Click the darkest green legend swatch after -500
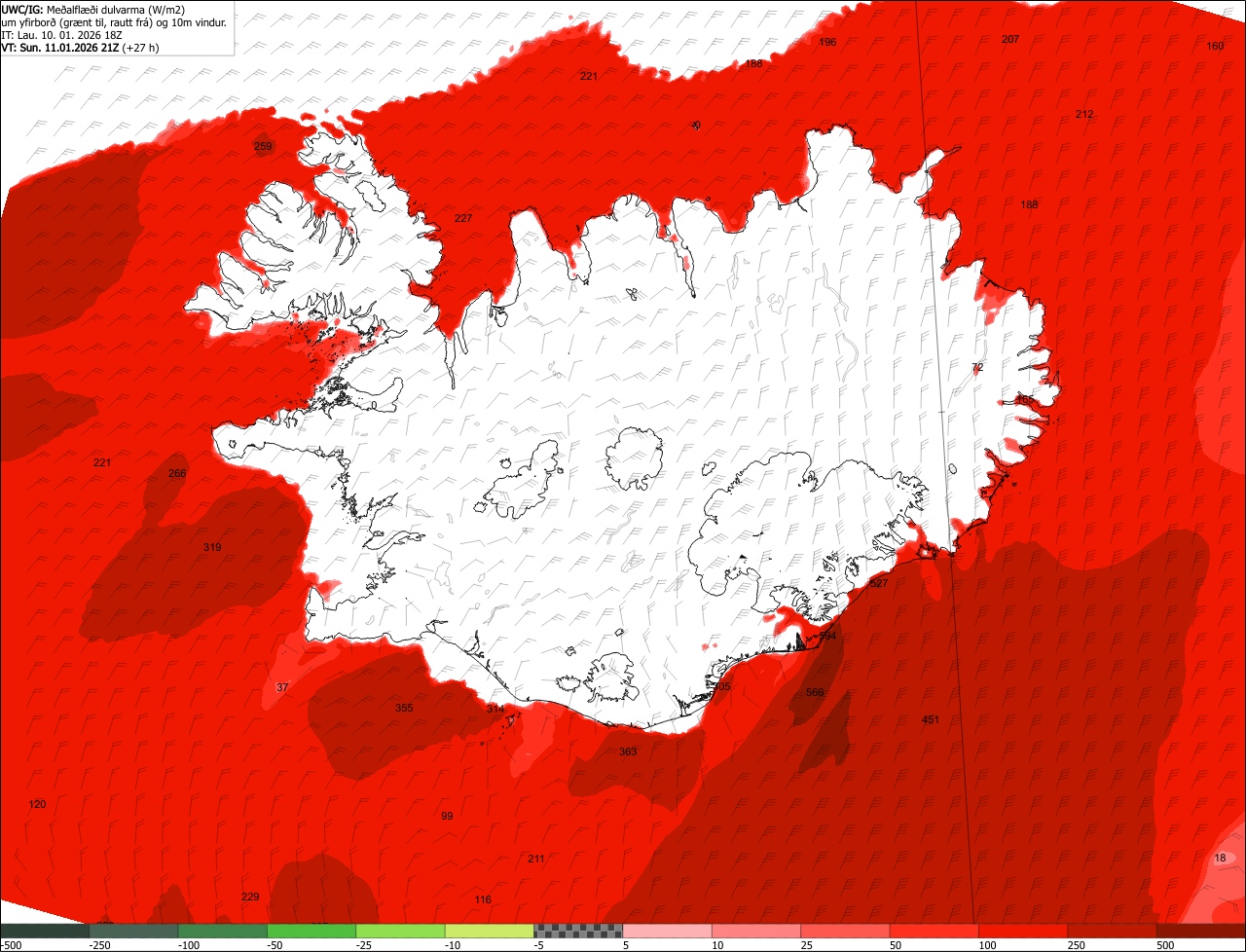This screenshot has width=1246, height=952. click(45, 931)
